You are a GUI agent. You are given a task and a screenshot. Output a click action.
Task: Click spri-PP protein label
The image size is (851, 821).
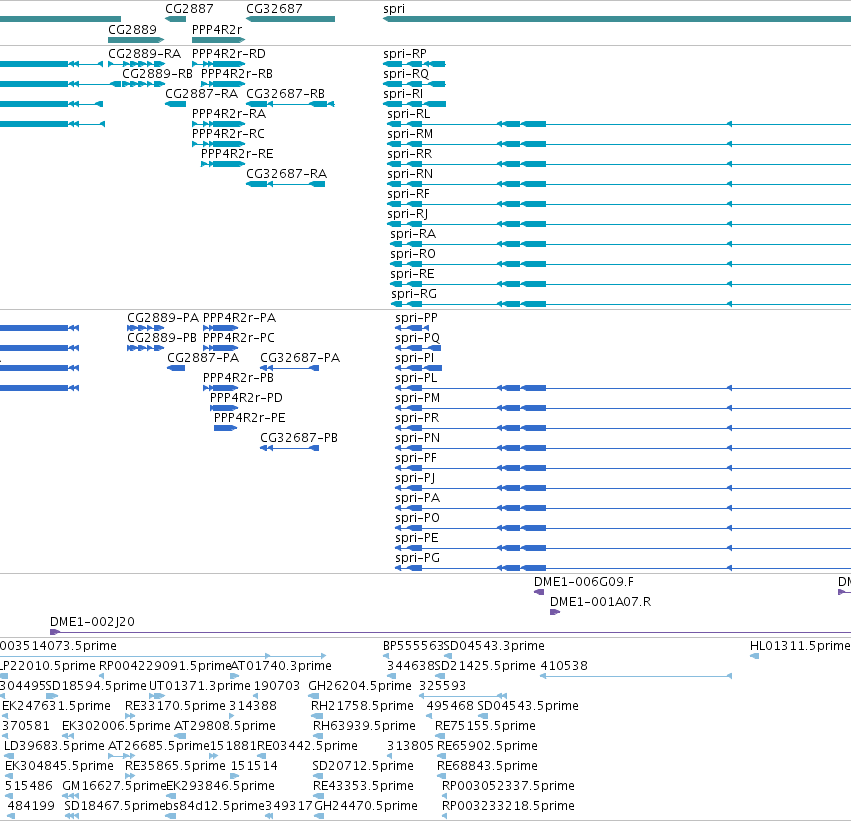416,318
